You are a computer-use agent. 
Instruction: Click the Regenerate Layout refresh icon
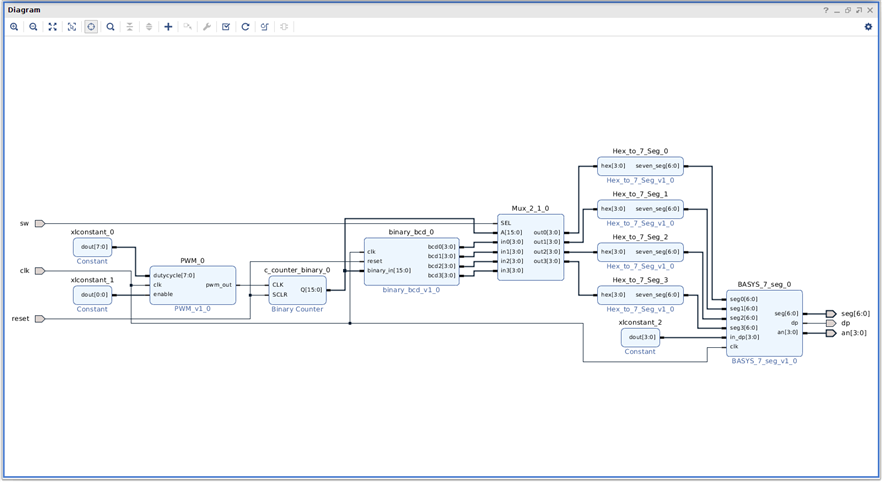coord(245,27)
